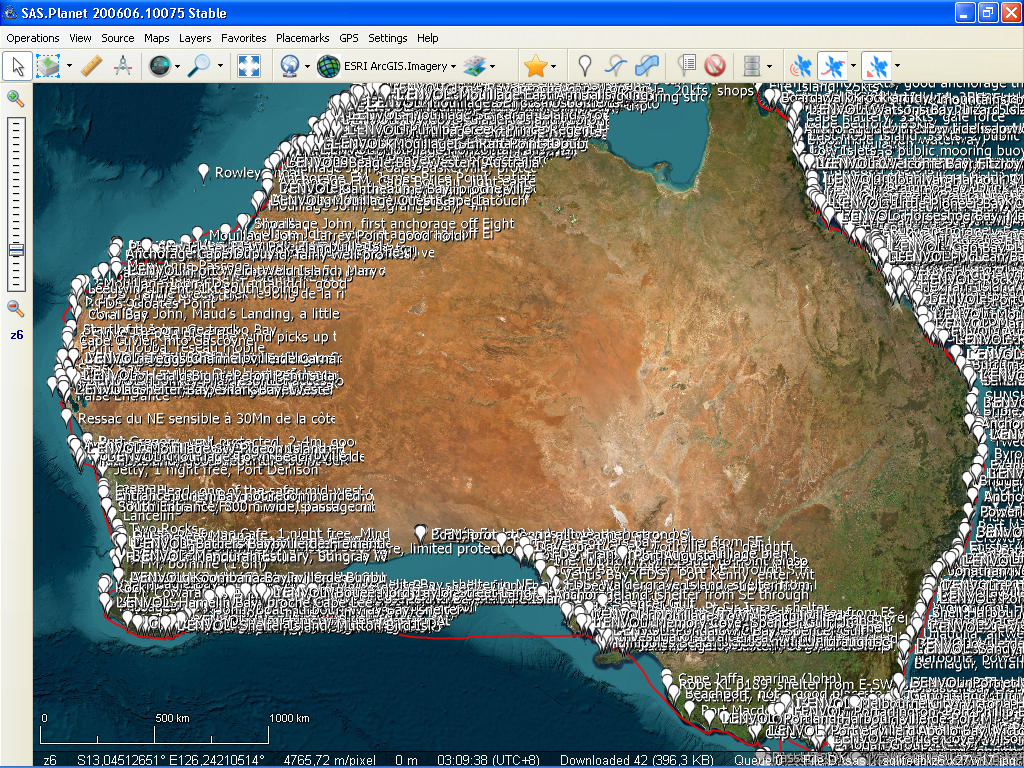The height and width of the screenshot is (768, 1024).
Task: Click the cache database server icon
Action: pyautogui.click(x=752, y=66)
